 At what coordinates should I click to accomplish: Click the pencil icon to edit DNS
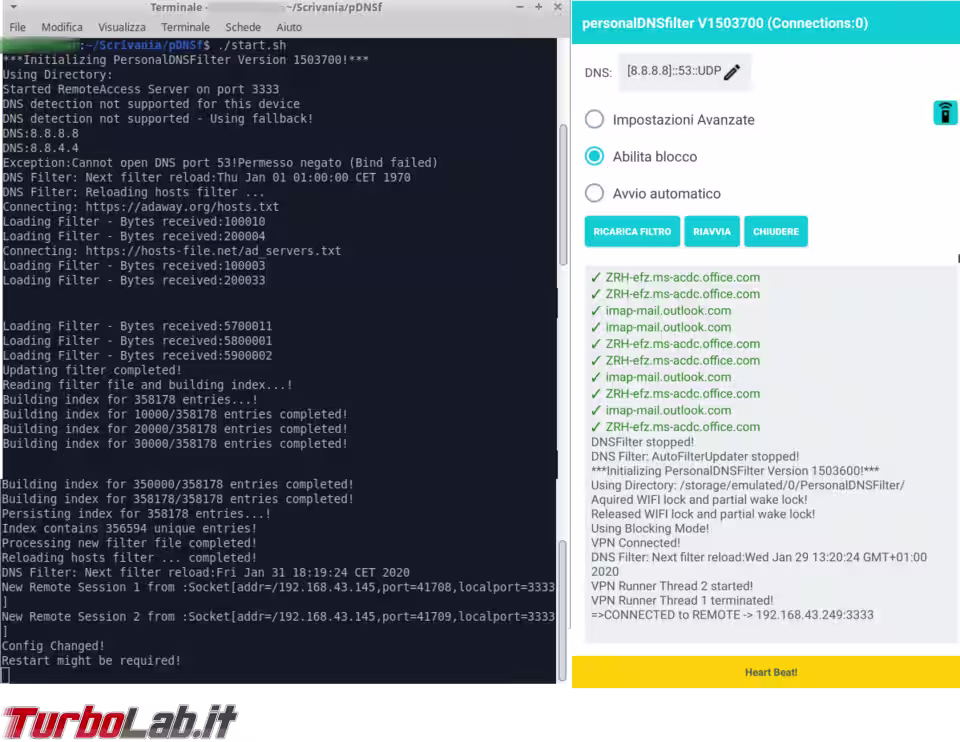tap(732, 72)
